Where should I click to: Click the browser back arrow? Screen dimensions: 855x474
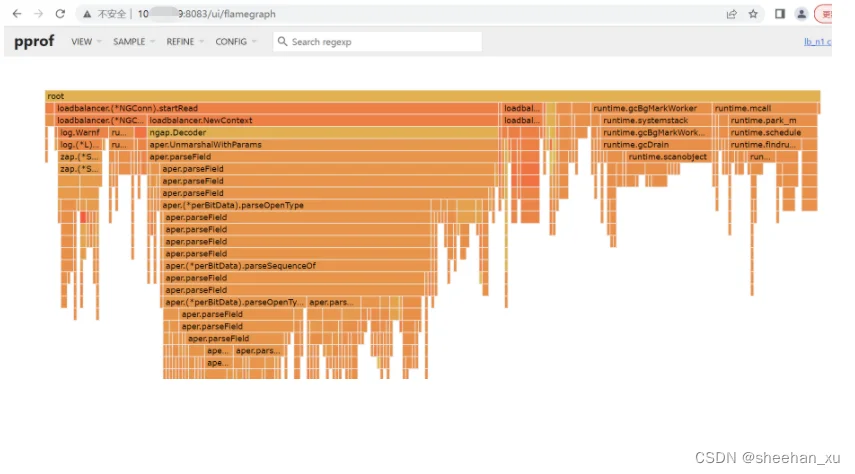coord(17,14)
